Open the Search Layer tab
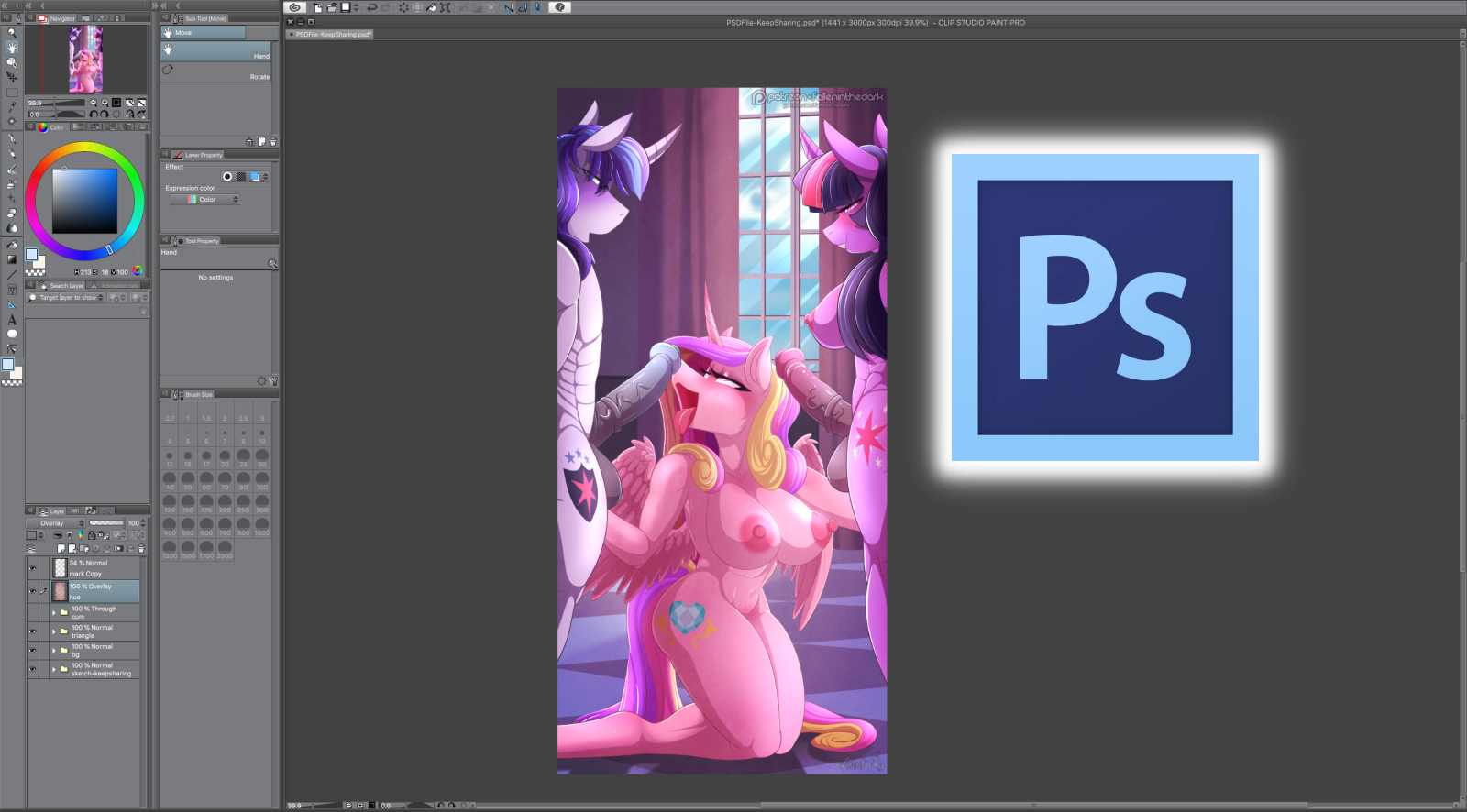The width and height of the screenshot is (1467, 812). (x=62, y=286)
